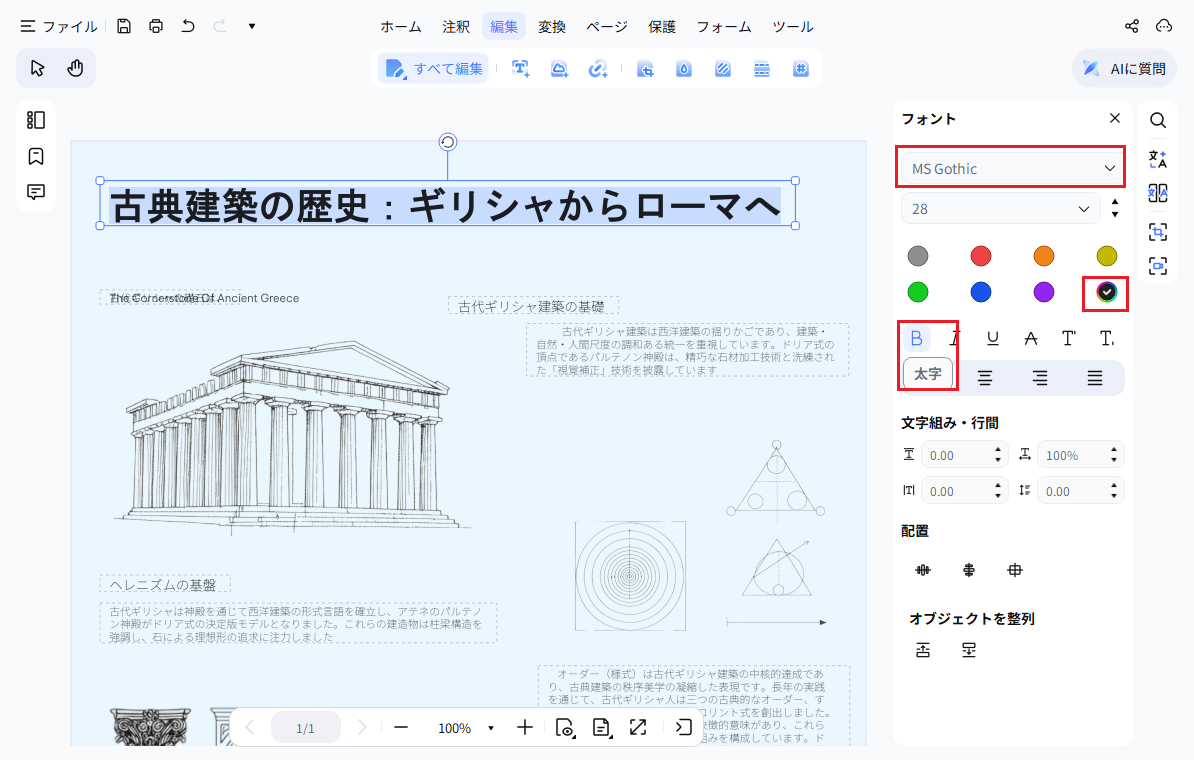Image resolution: width=1194 pixels, height=760 pixels.
Task: Click the line spacing 100% field
Action: 1080,455
